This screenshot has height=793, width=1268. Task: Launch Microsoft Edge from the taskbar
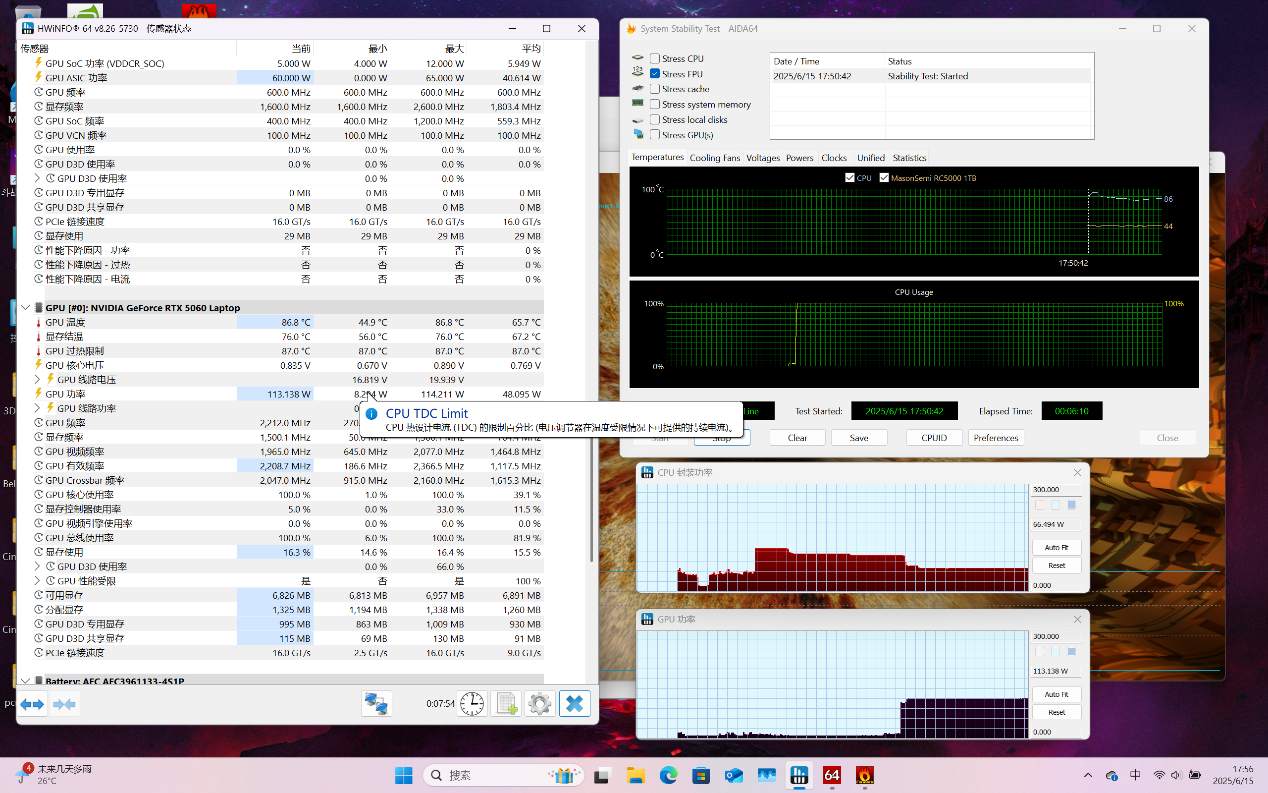[x=668, y=775]
